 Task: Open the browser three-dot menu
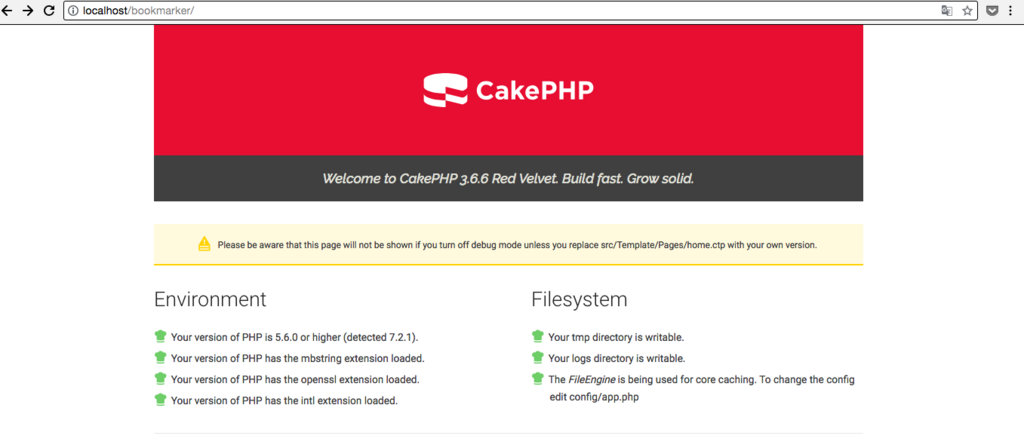(1011, 10)
